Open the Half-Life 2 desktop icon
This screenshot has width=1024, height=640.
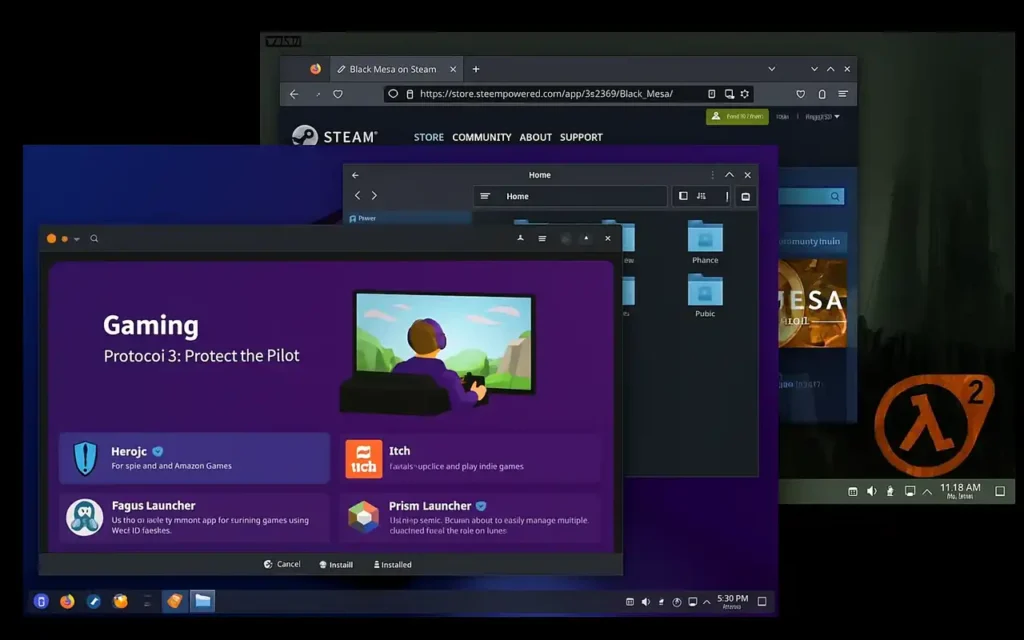934,418
